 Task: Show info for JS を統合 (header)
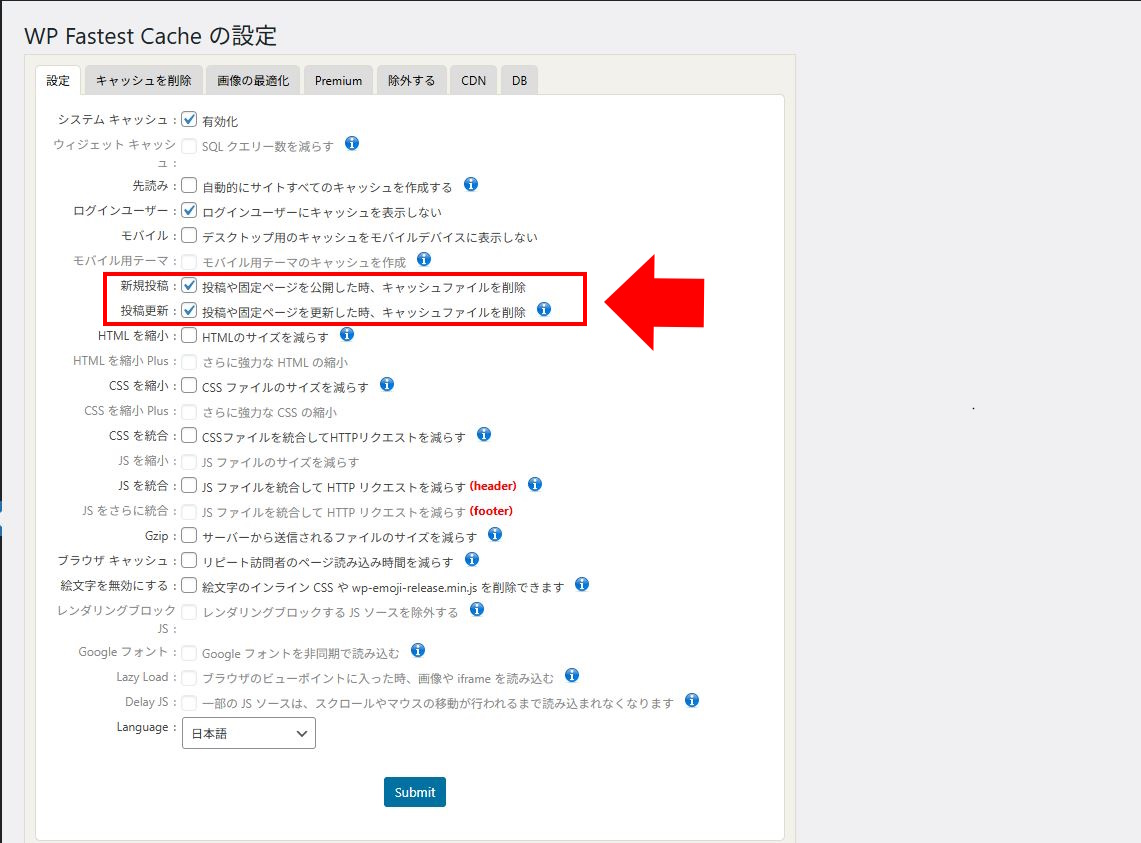535,484
